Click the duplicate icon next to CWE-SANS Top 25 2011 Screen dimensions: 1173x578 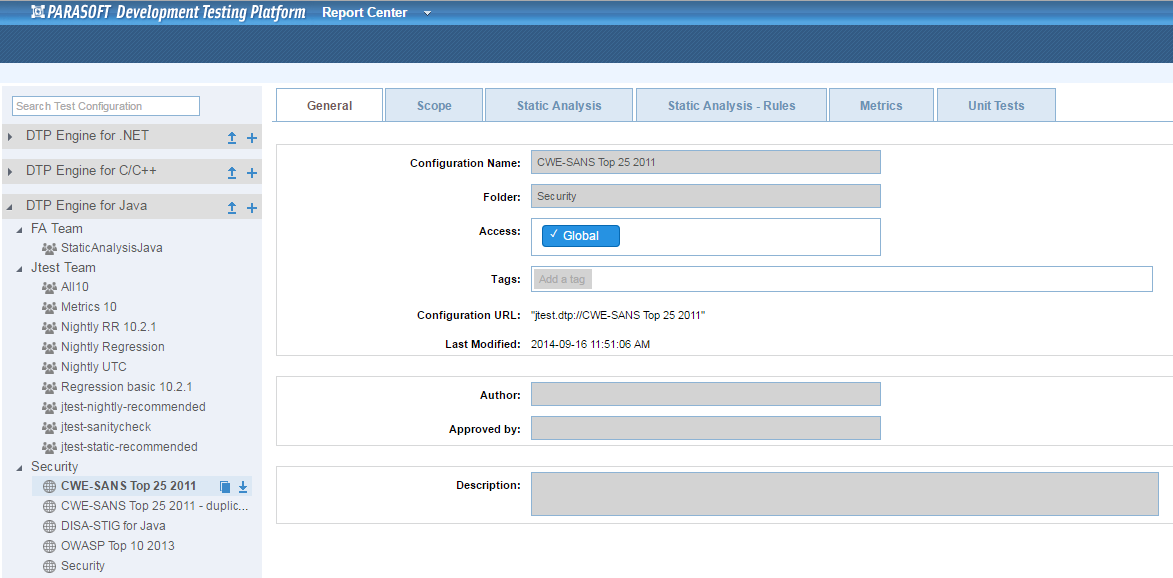[225, 488]
